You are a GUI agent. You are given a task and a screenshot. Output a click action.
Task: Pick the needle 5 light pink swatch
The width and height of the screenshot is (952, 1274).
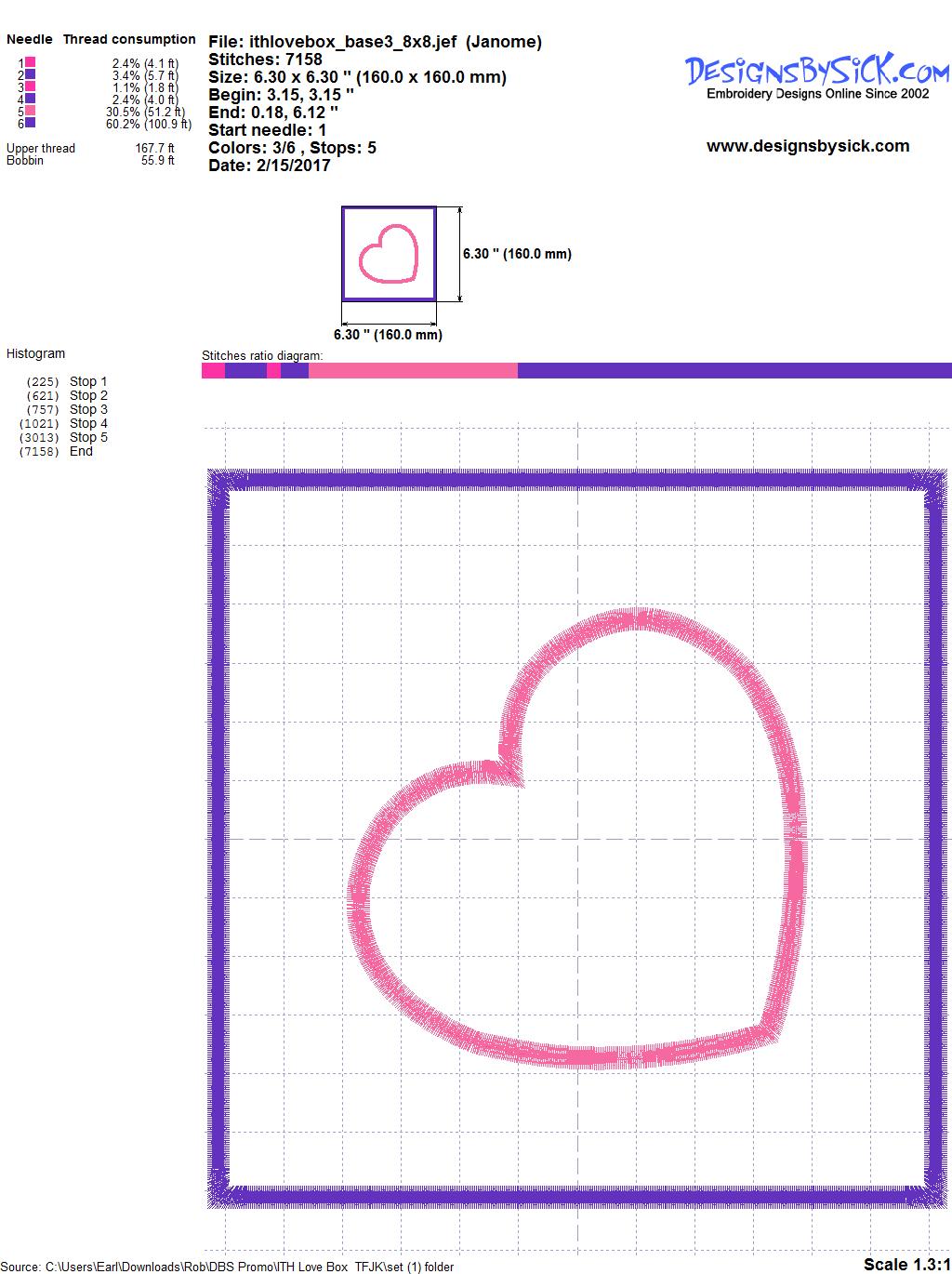pyautogui.click(x=31, y=111)
